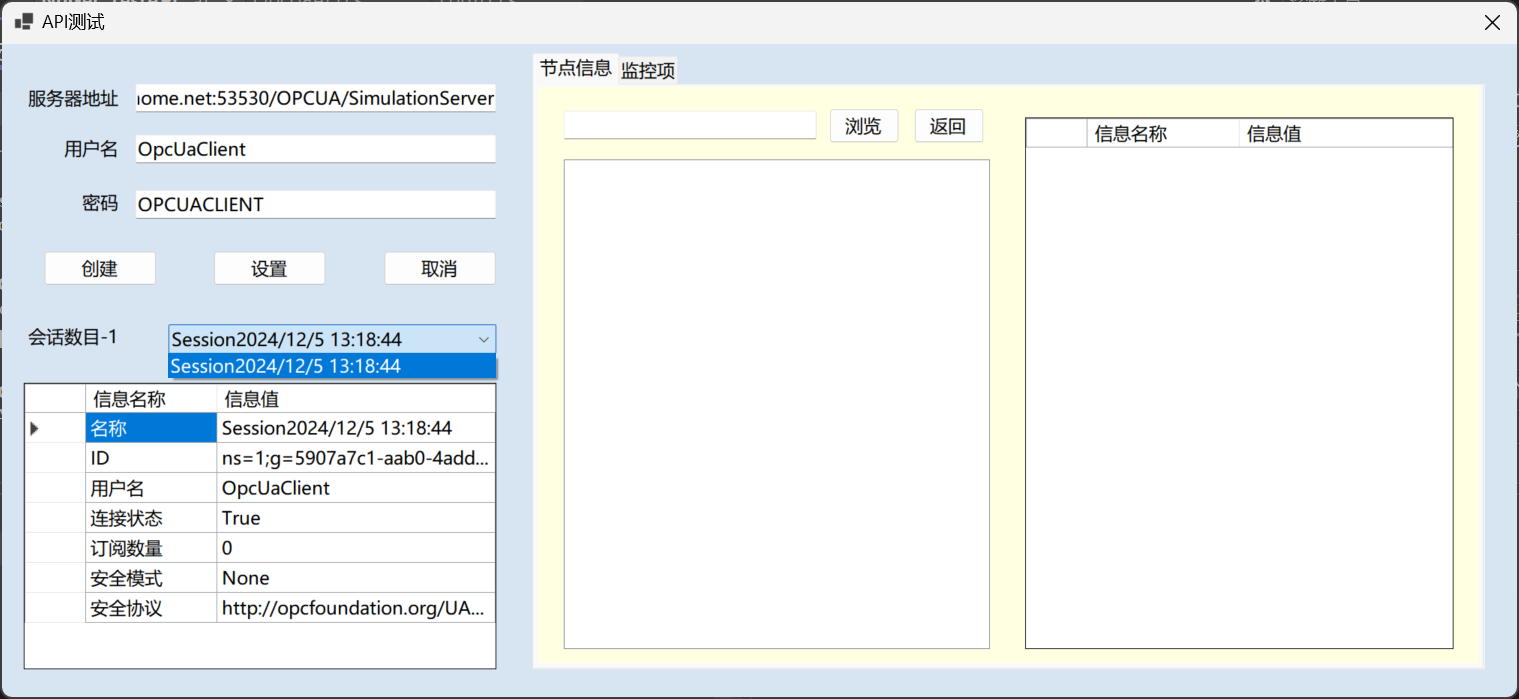Click the 返回 button

click(948, 126)
